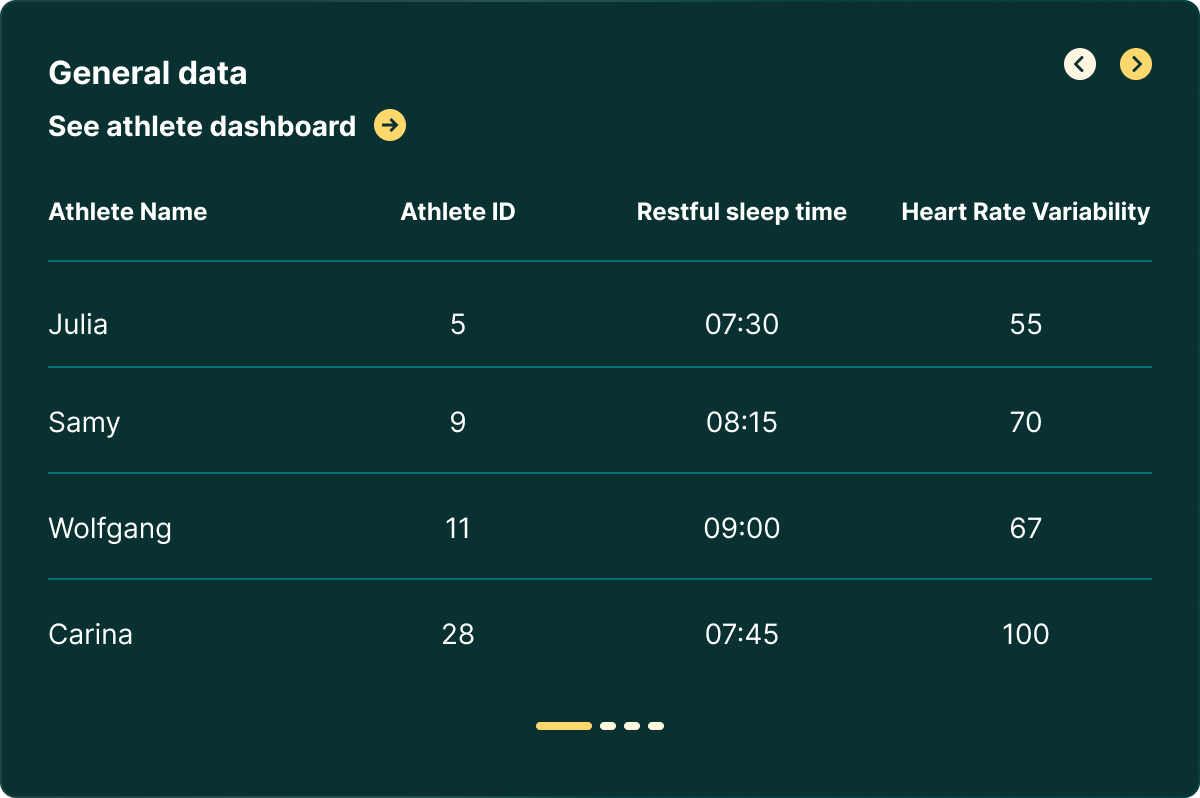Click the Athlete ID column header
The image size is (1200, 798).
tap(458, 212)
